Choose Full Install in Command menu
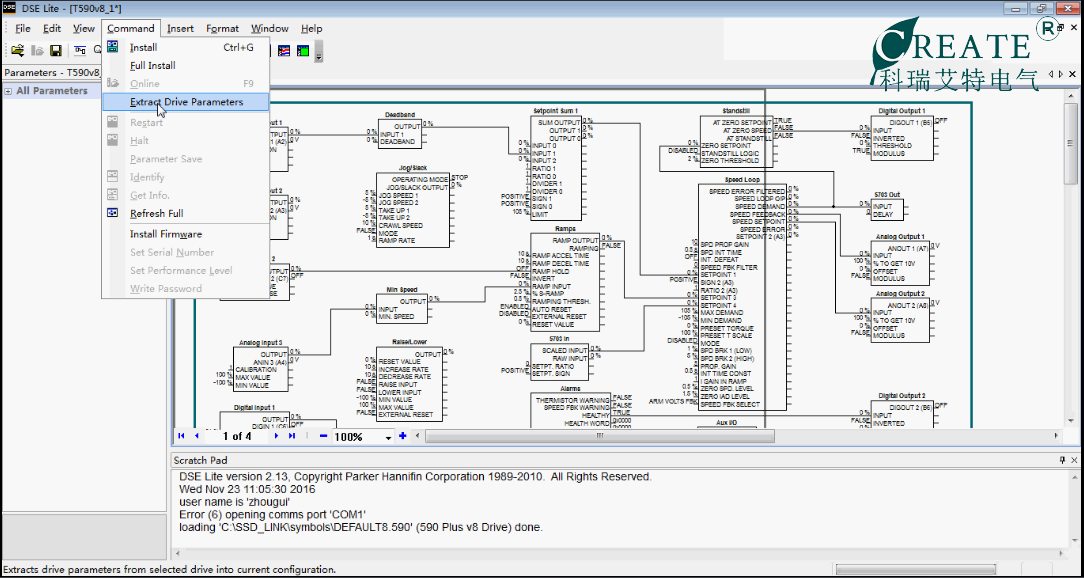Screen dimensions: 1084x578 click(x=185, y=66)
